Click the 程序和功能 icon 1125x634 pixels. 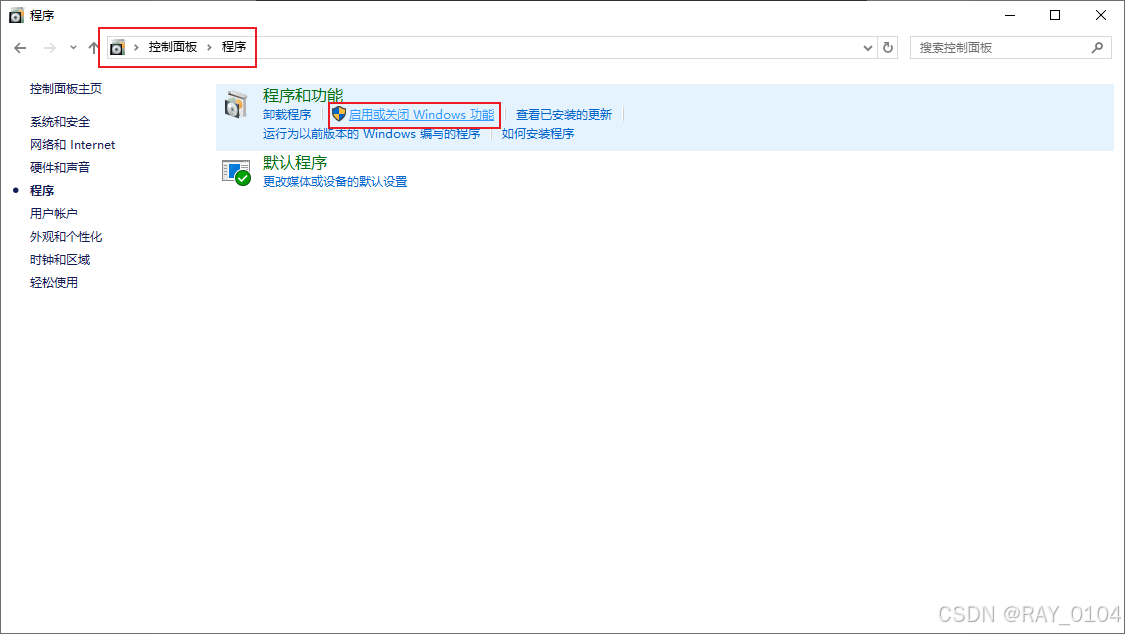[x=236, y=105]
